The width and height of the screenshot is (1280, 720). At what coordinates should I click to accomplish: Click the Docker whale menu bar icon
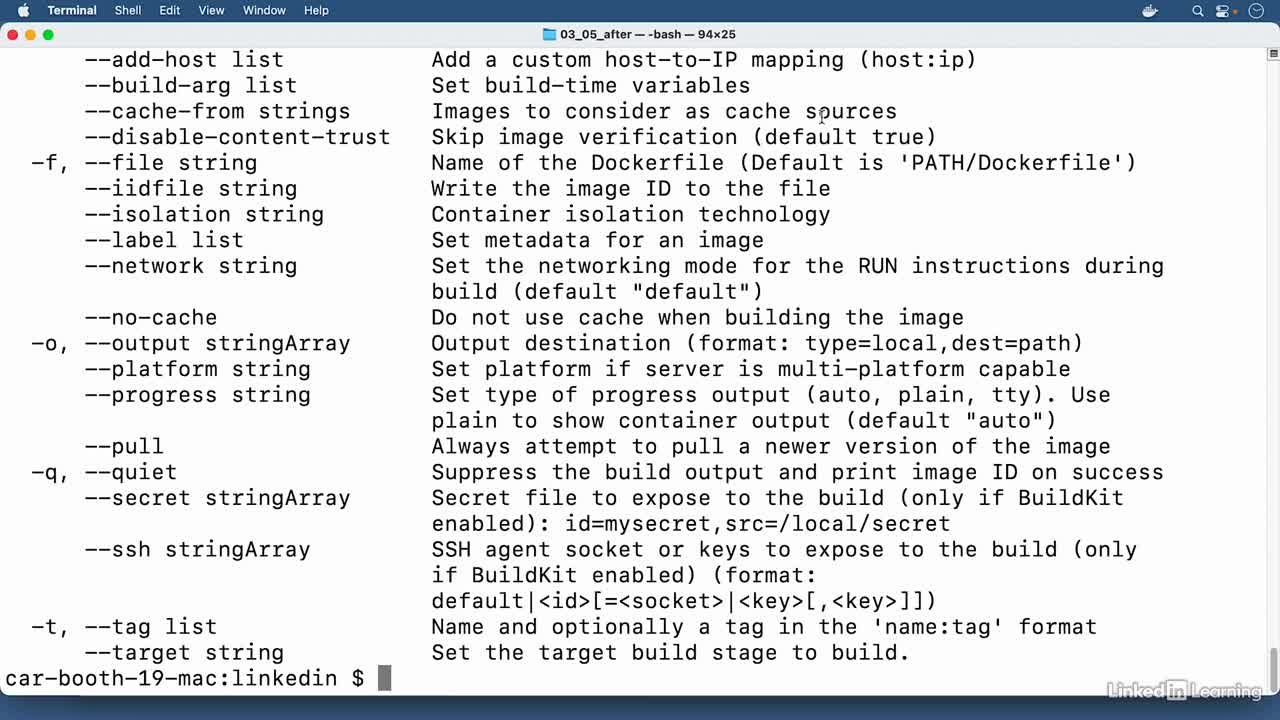coord(1149,11)
